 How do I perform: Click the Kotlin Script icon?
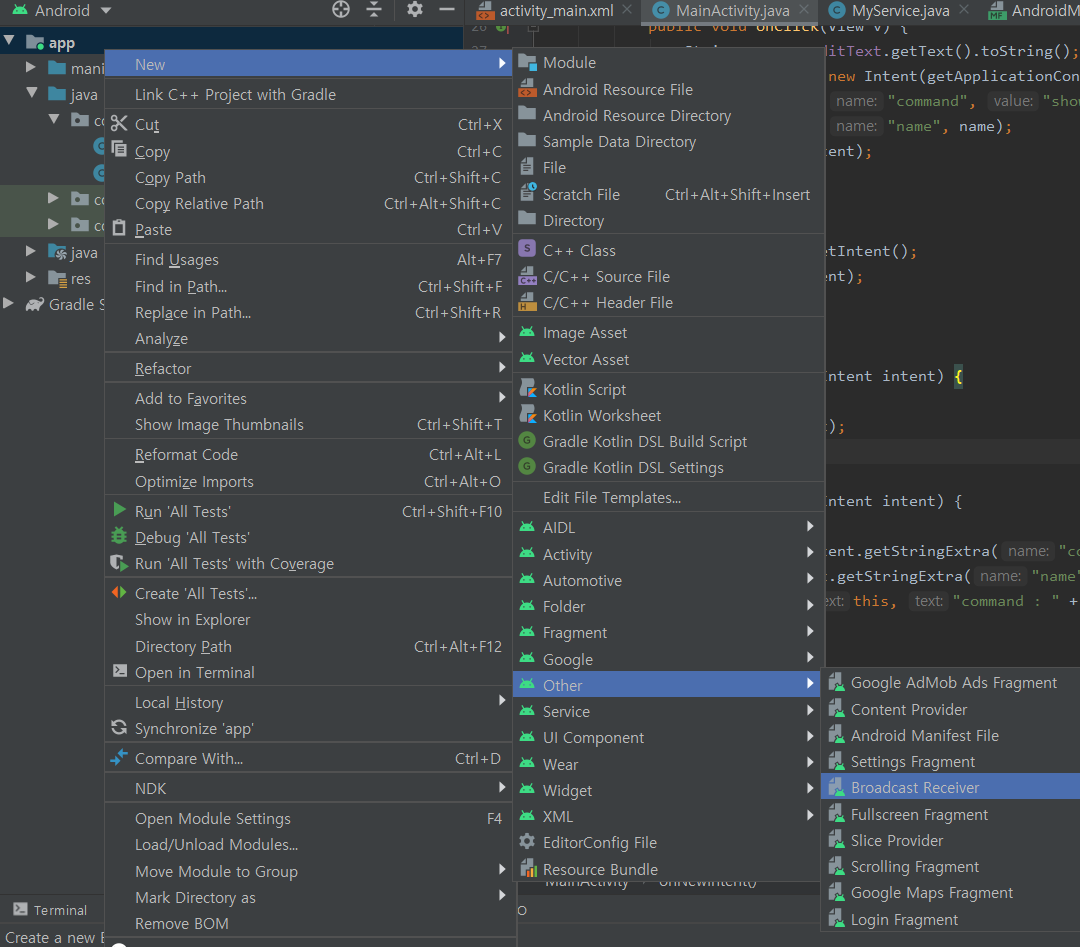click(528, 388)
